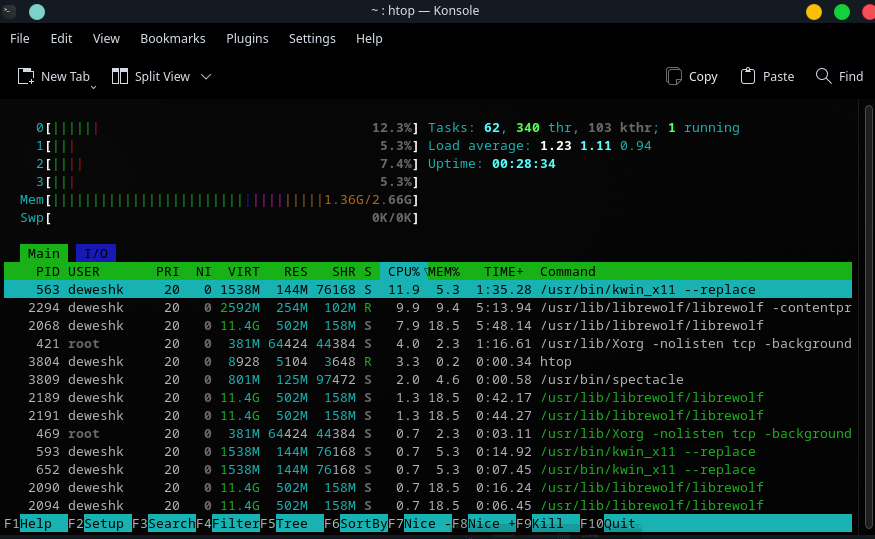The image size is (875, 539).
Task: Switch to the I/O tab in htop
Action: click(95, 253)
